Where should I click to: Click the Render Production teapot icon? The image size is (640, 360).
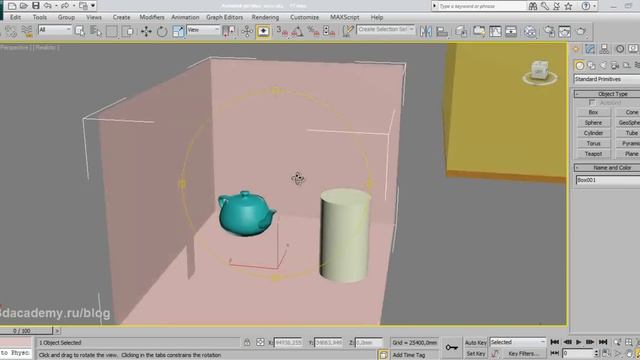point(581,31)
